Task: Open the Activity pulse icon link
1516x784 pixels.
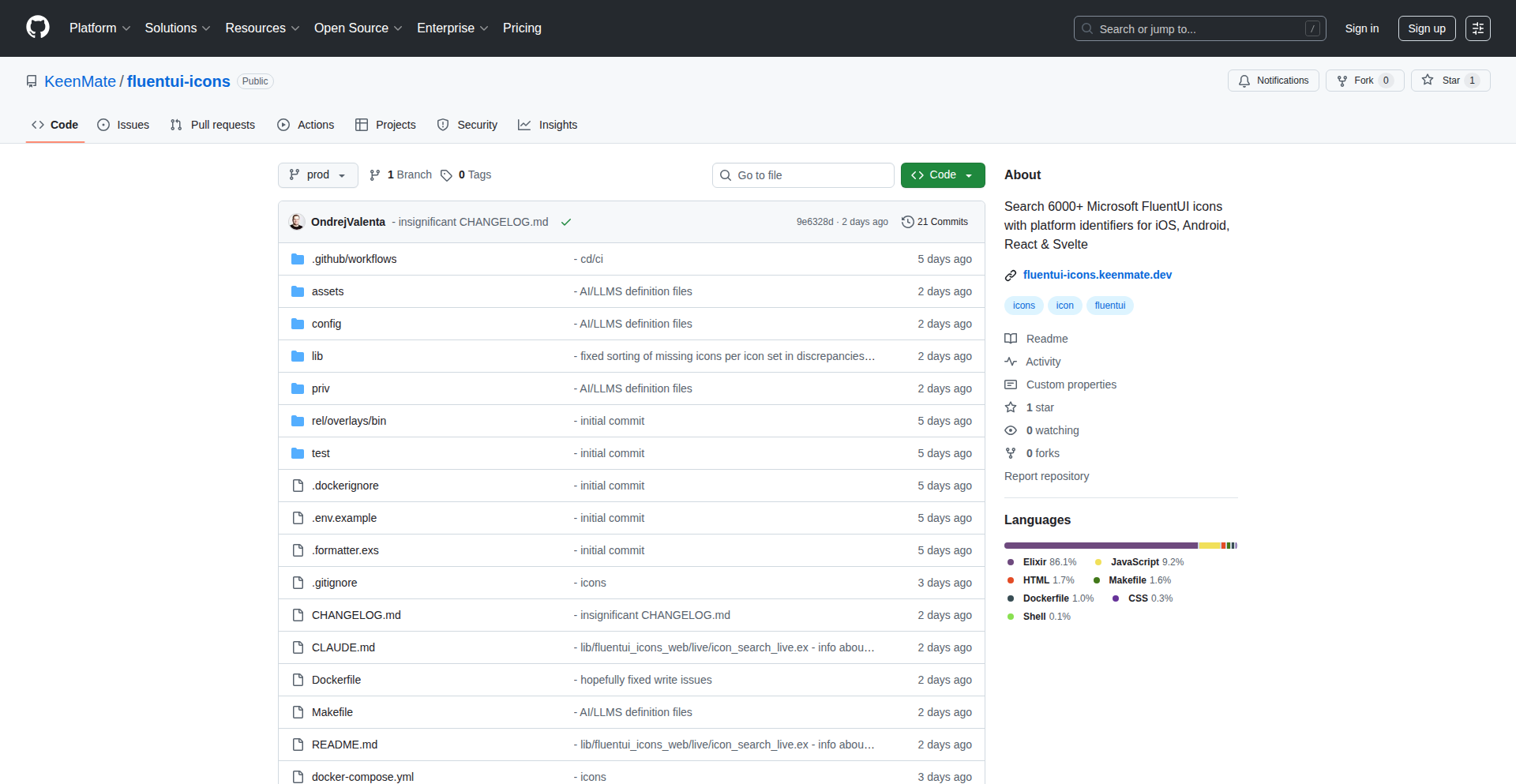Action: [1011, 362]
